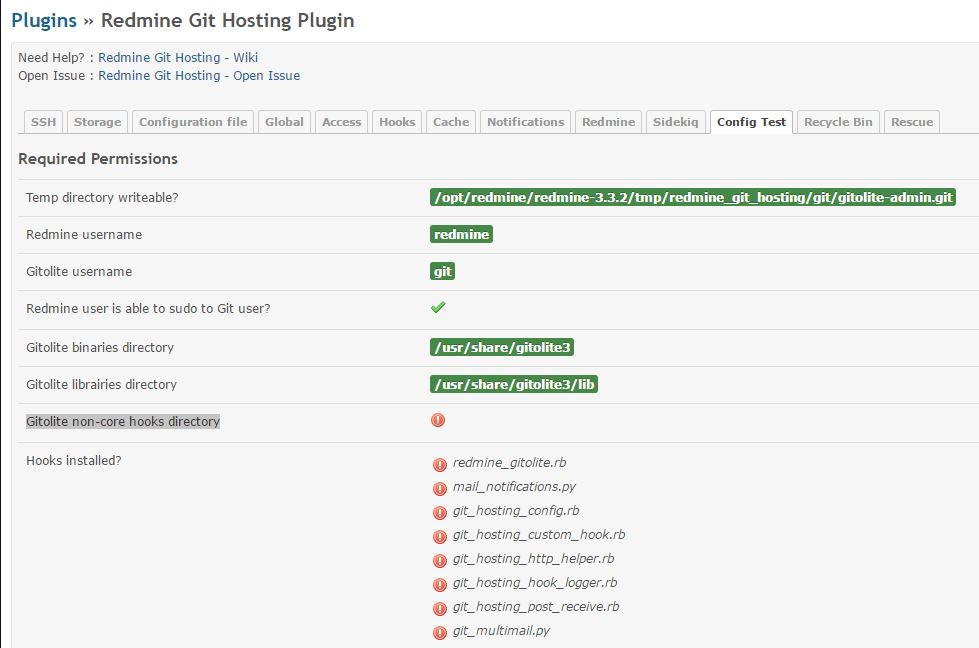Click the error icon beside git_multimail.py
This screenshot has height=648, width=979.
click(440, 632)
